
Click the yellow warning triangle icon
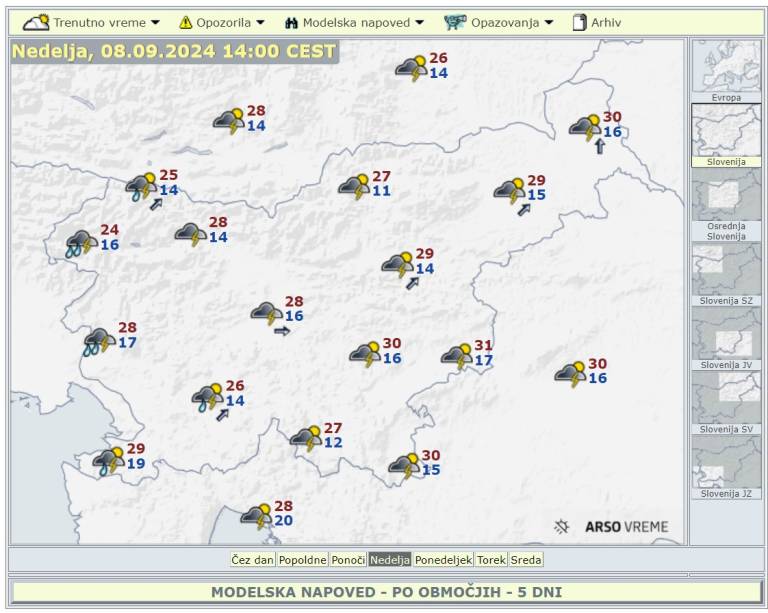click(185, 22)
